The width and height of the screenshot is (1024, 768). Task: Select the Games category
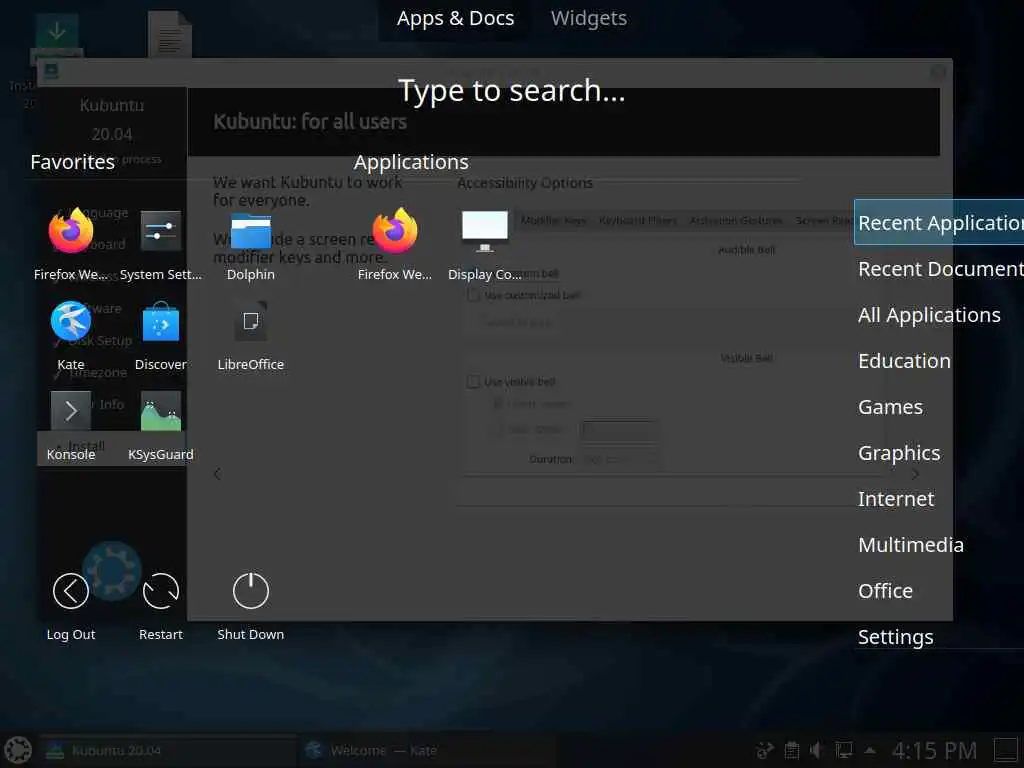click(x=890, y=408)
